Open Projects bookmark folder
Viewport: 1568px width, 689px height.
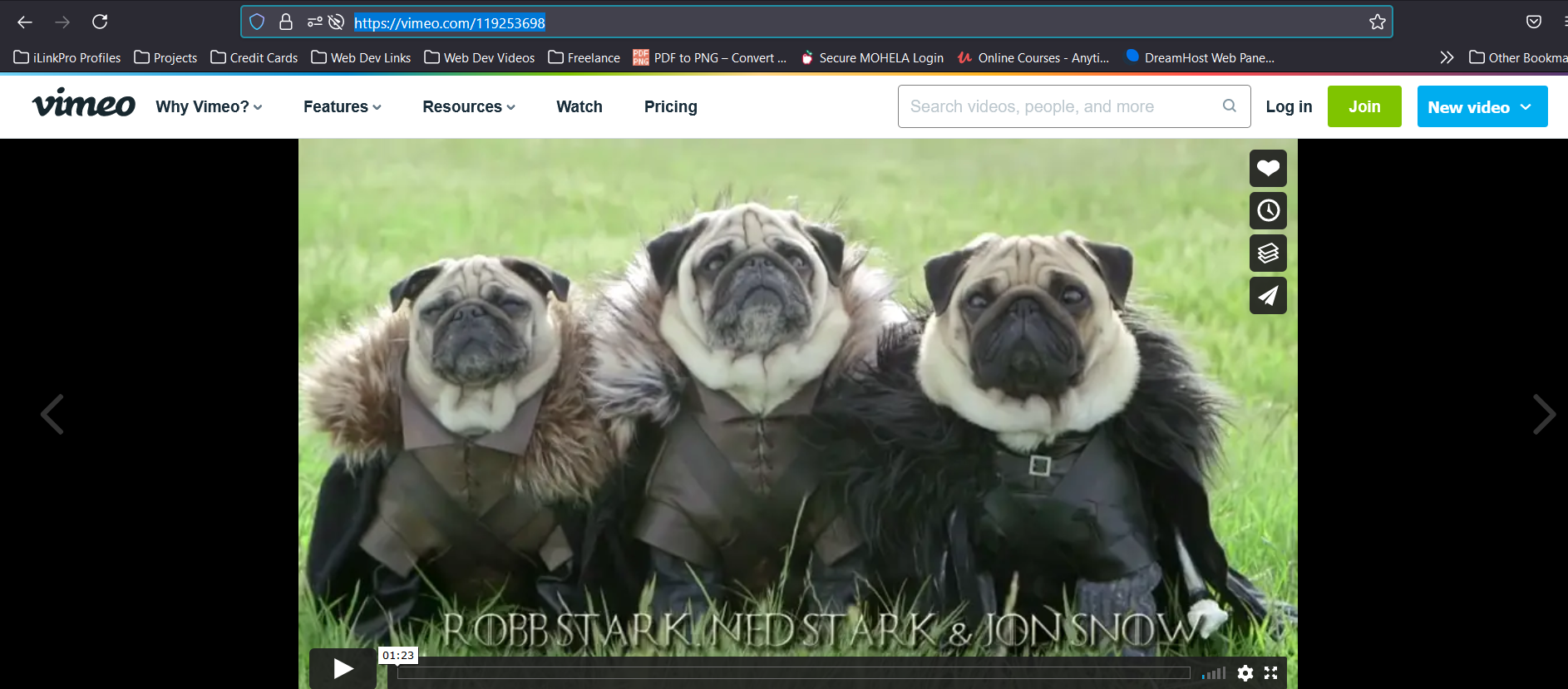165,57
